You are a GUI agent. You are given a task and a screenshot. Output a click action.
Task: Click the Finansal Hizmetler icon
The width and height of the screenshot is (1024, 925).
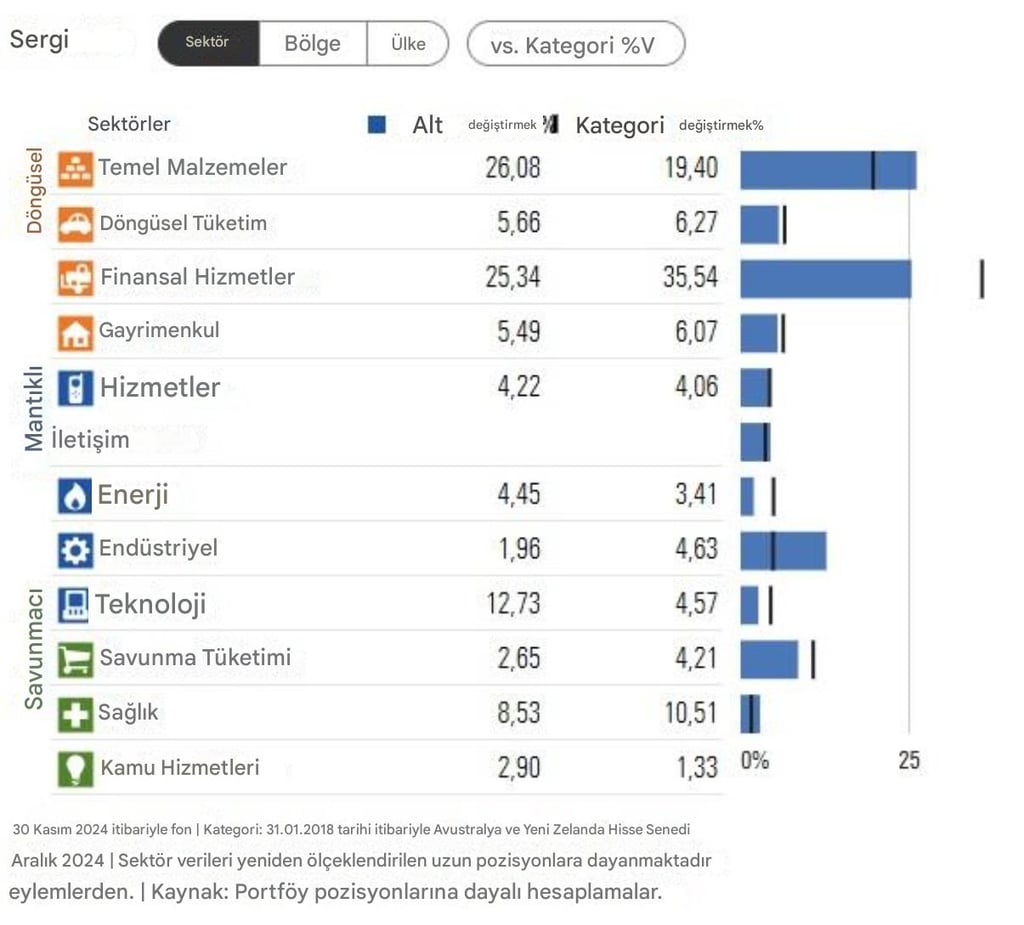coord(75,278)
